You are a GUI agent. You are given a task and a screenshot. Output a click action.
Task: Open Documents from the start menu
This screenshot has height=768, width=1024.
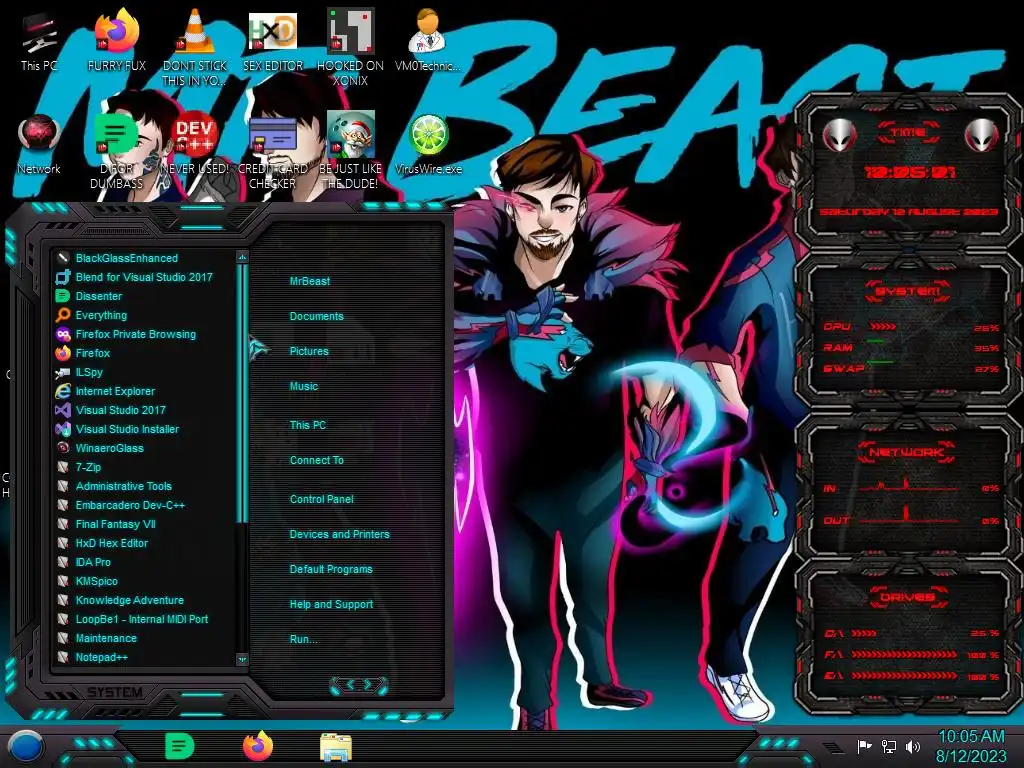coord(316,316)
